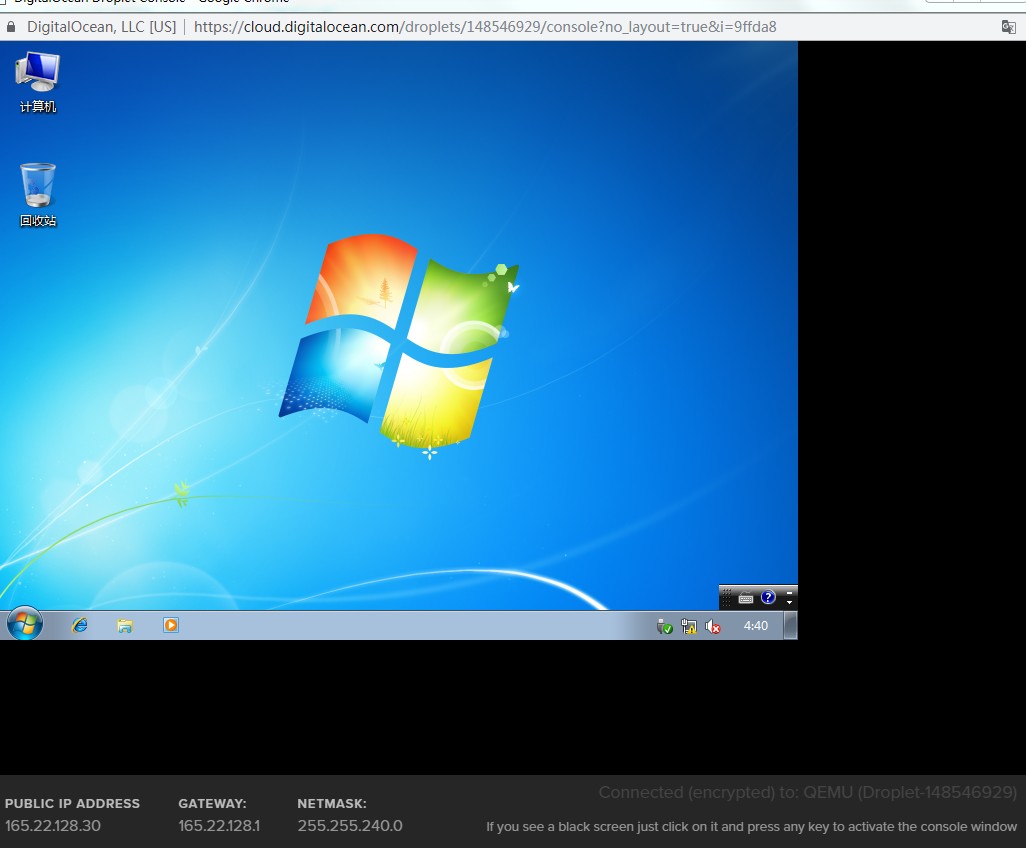Click the PUBLIC IP ADDRESS label

tap(72, 804)
